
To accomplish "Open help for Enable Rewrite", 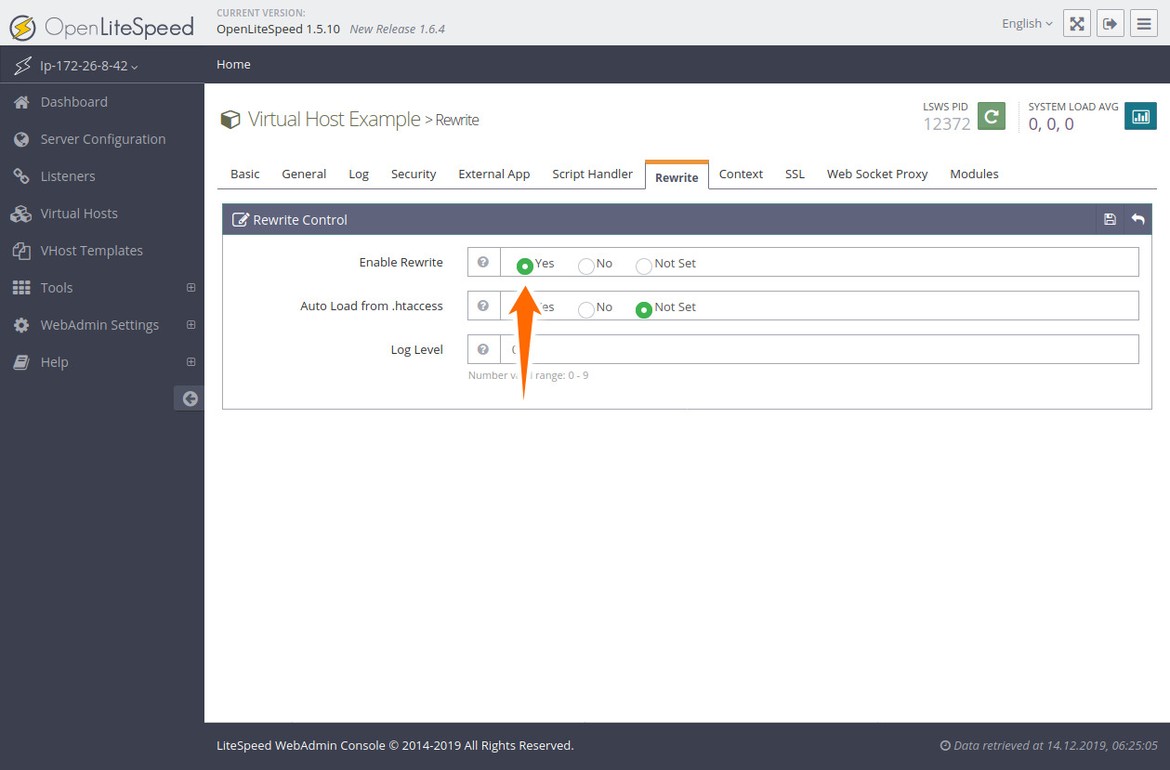I will 484,262.
